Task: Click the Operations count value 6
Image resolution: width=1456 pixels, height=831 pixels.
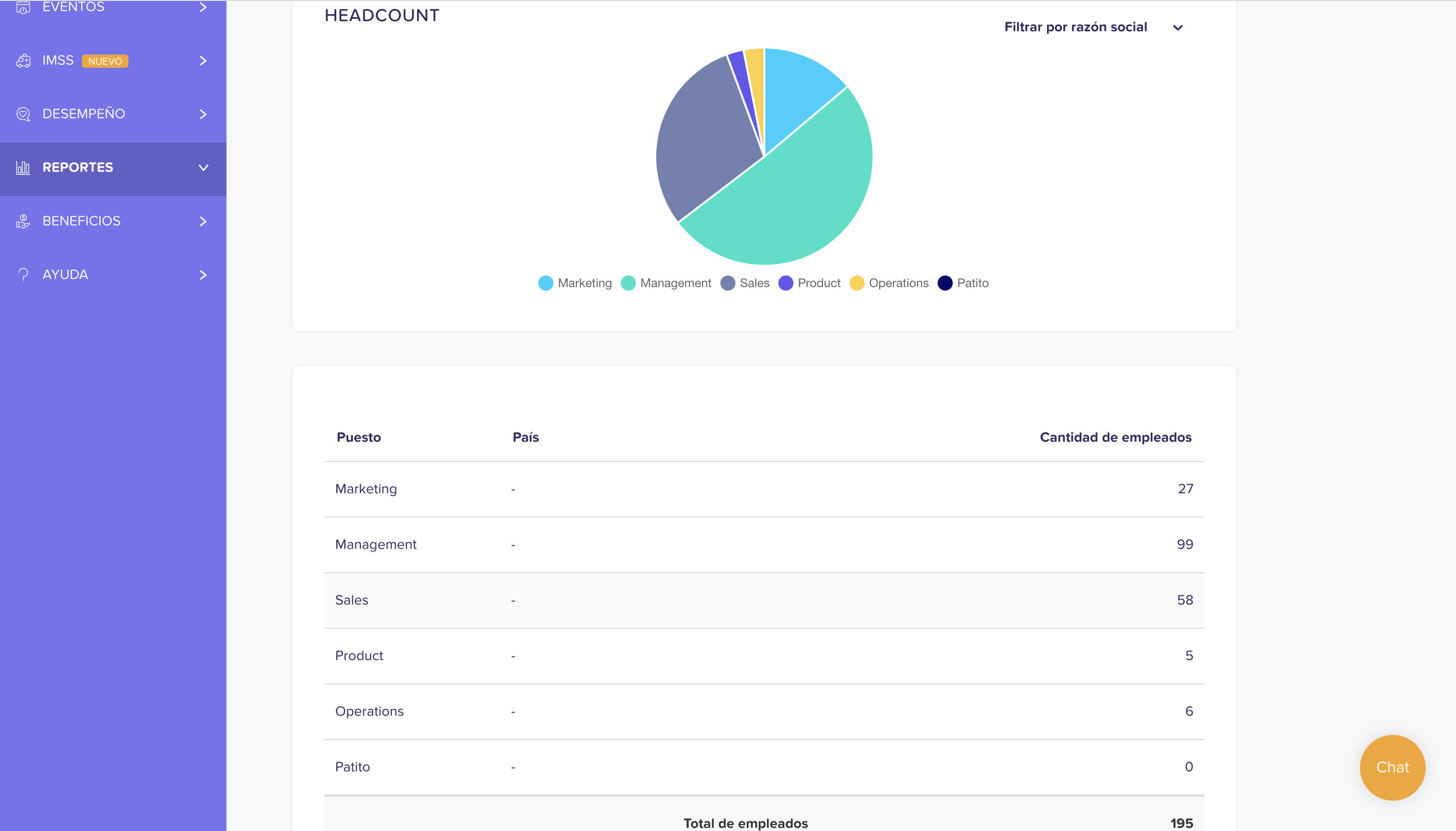Action: click(x=1190, y=712)
